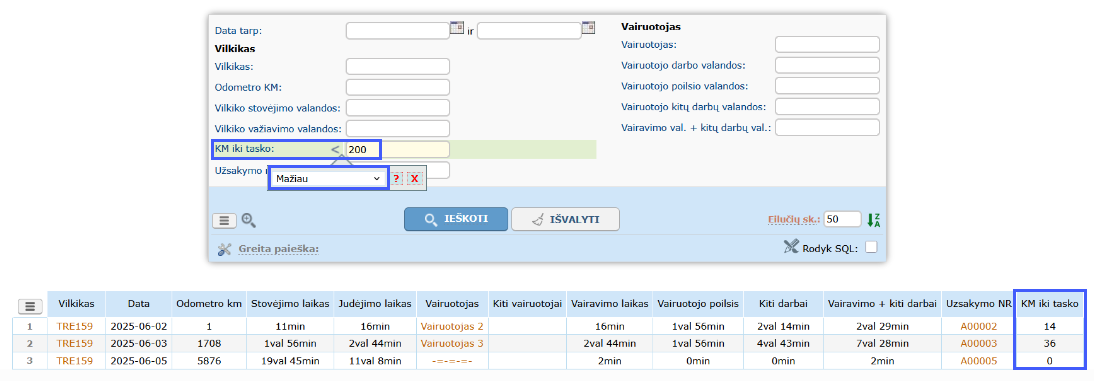
Task: Click the red question mark help icon
Action: point(396,179)
